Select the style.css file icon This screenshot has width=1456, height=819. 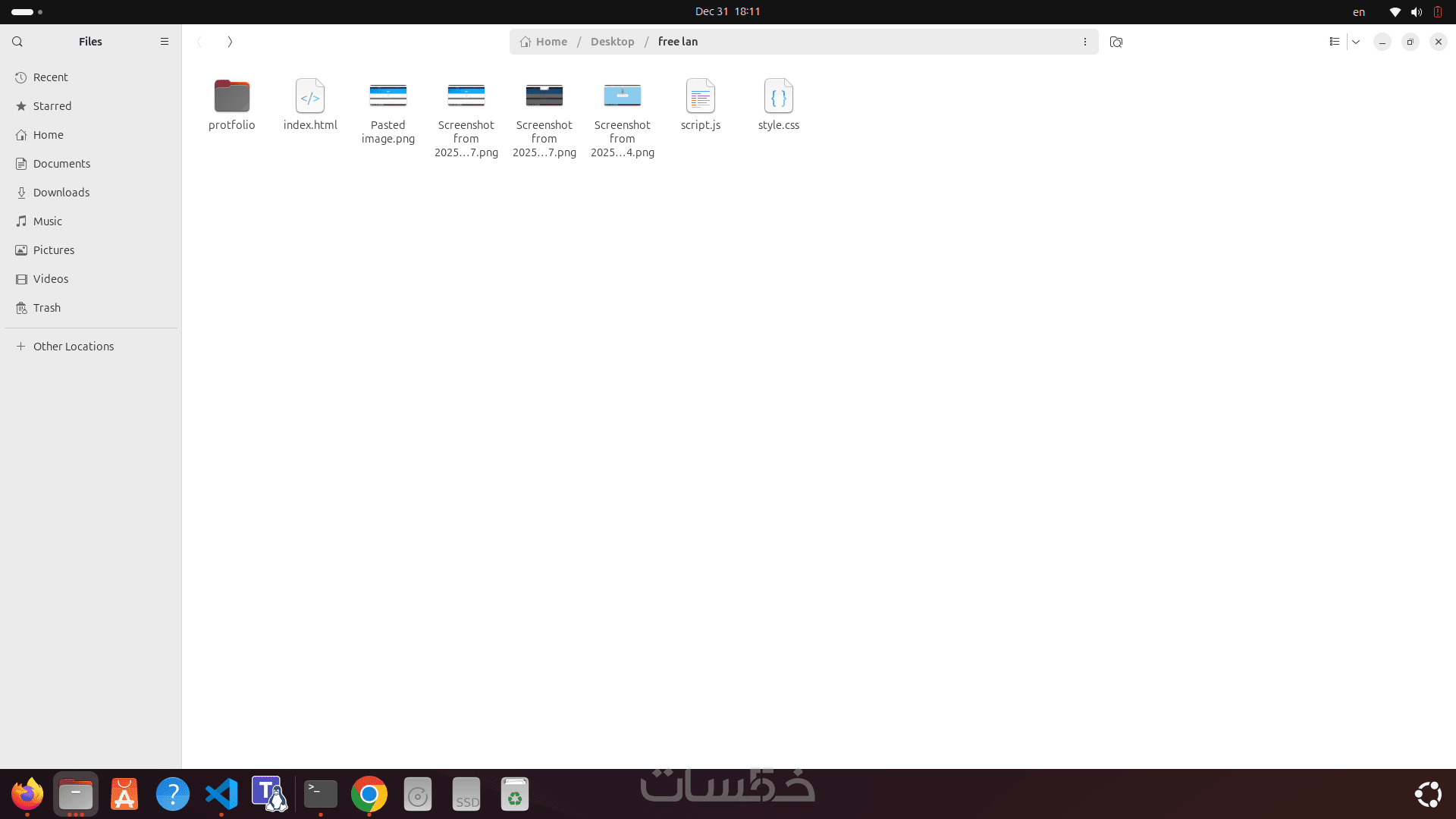click(779, 96)
